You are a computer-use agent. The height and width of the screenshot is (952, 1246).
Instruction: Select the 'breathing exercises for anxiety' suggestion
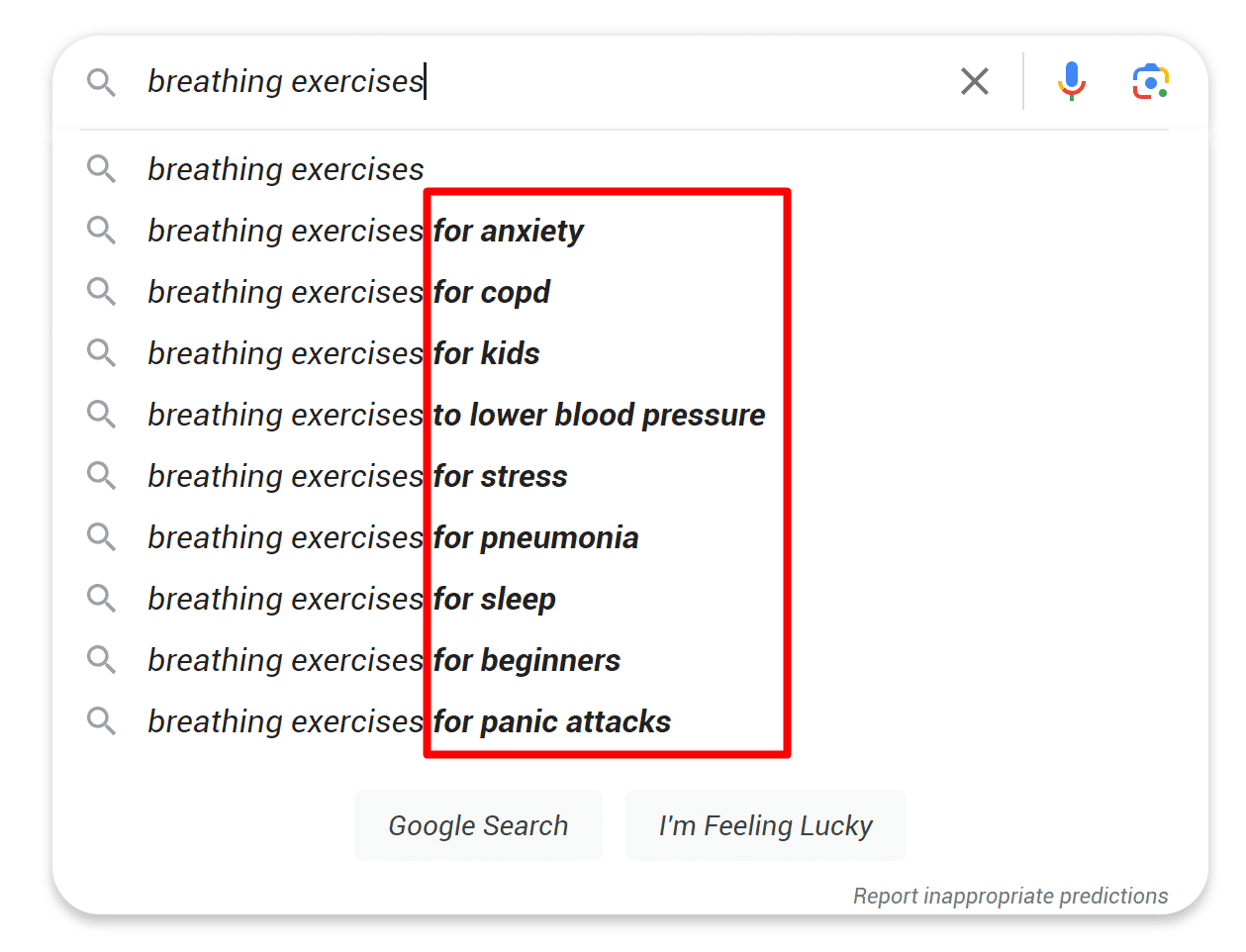coord(364,230)
